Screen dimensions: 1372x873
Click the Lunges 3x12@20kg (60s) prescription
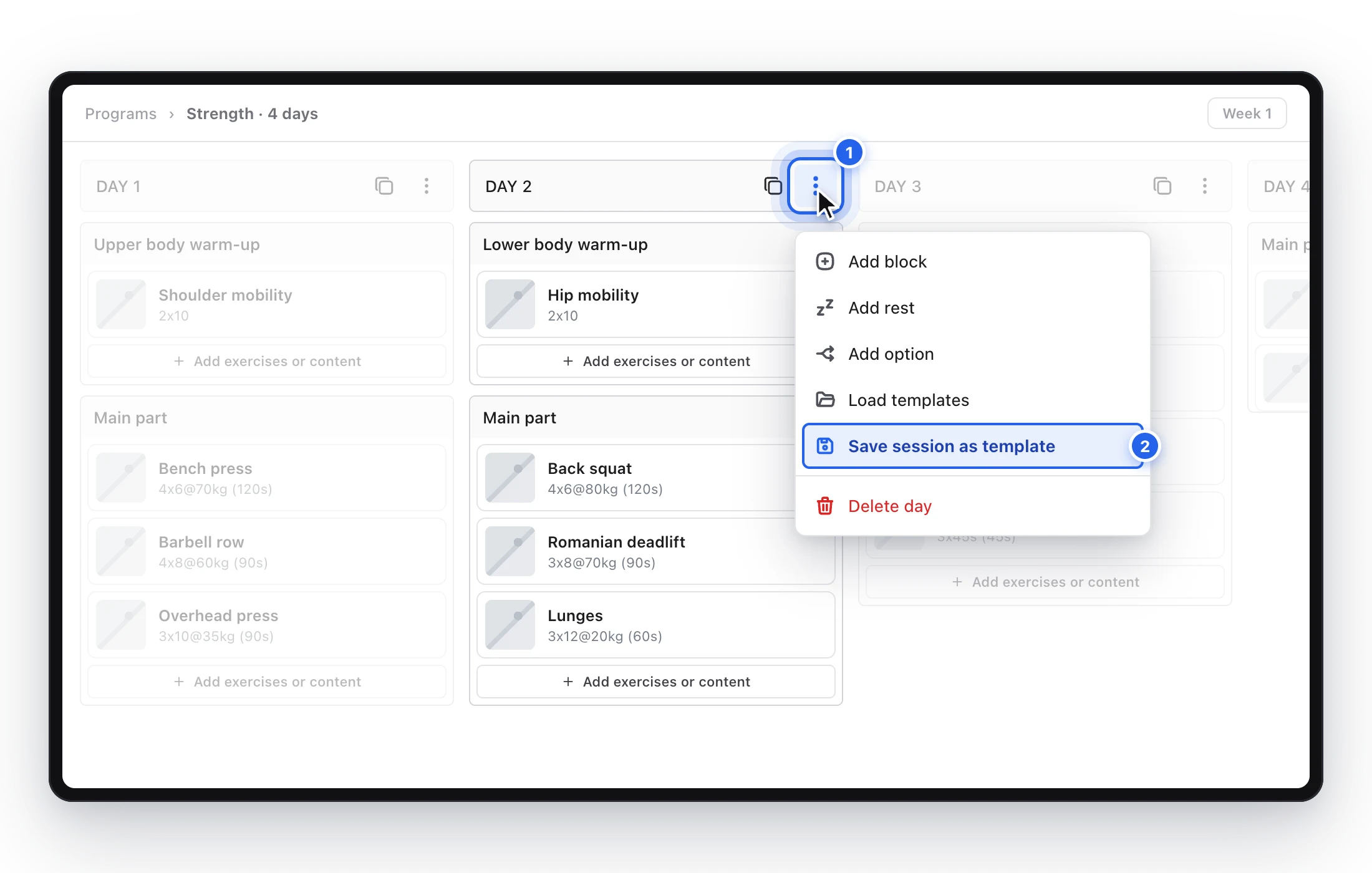click(x=605, y=637)
